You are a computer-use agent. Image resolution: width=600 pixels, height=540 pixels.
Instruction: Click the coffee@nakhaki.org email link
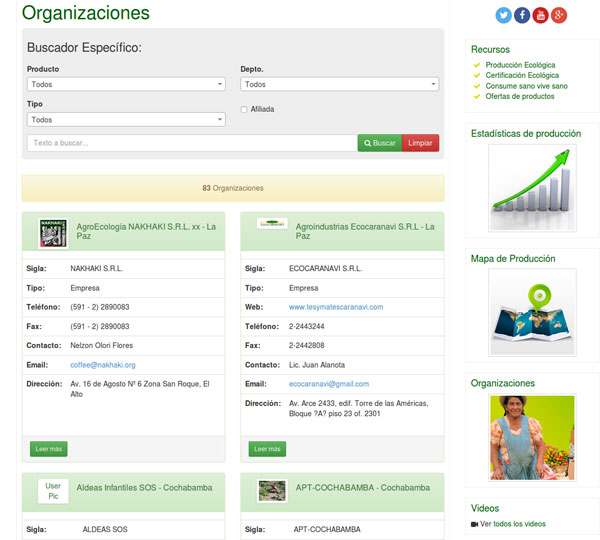103,365
